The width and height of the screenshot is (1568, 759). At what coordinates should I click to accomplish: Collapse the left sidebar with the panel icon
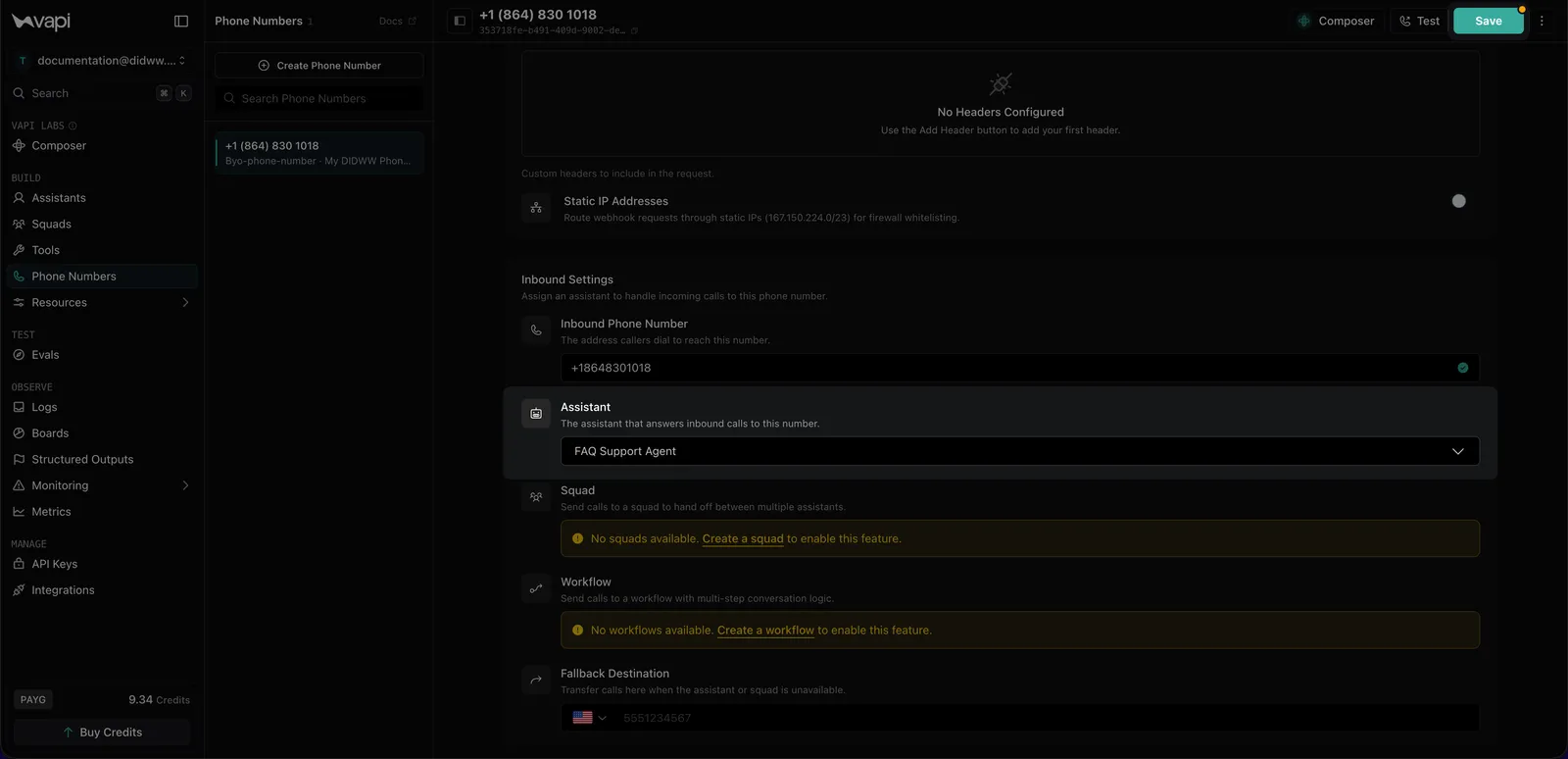tap(181, 21)
